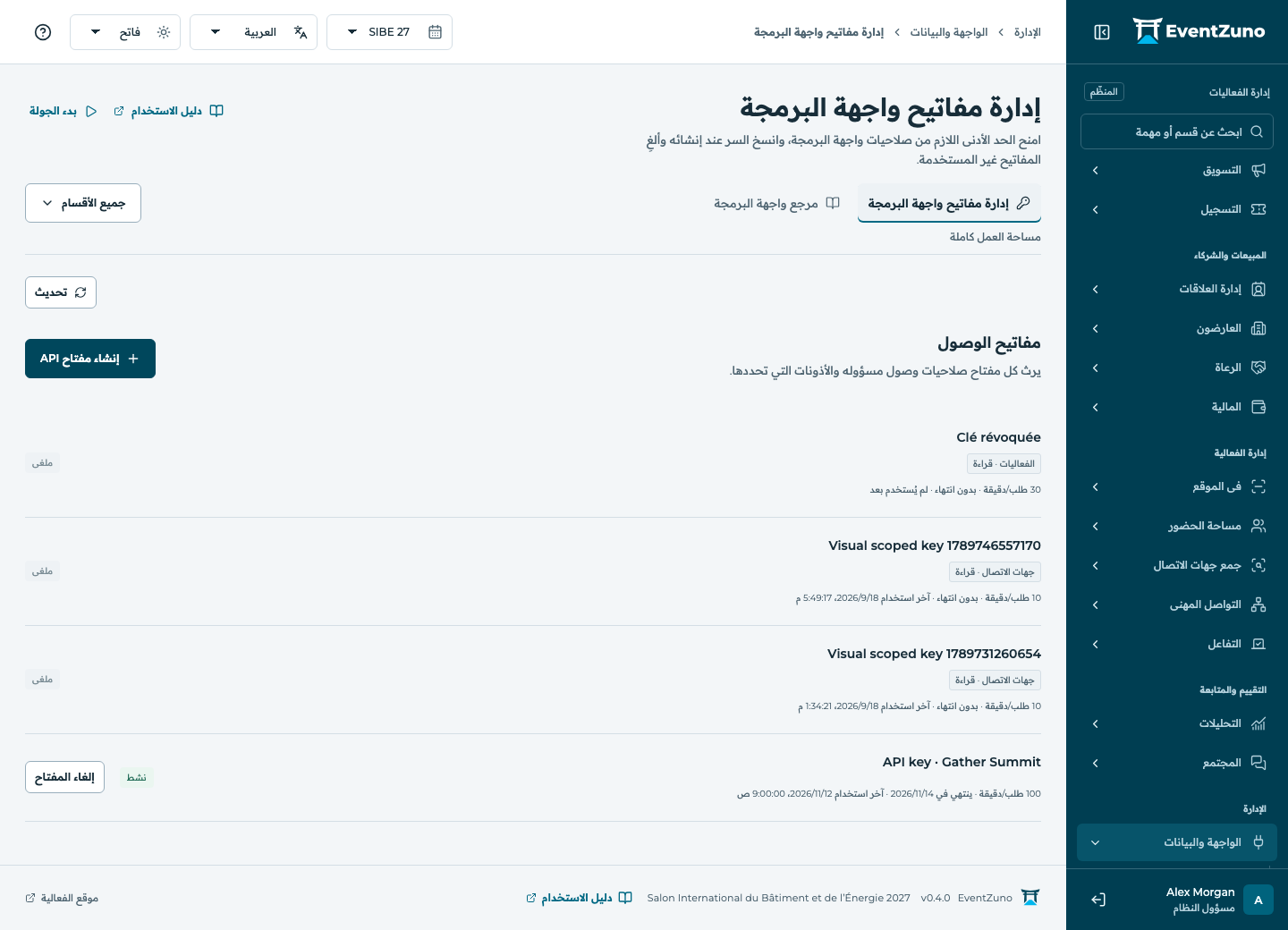Click the Clé révoquée key name
This screenshot has width=1288, height=930.
click(998, 437)
